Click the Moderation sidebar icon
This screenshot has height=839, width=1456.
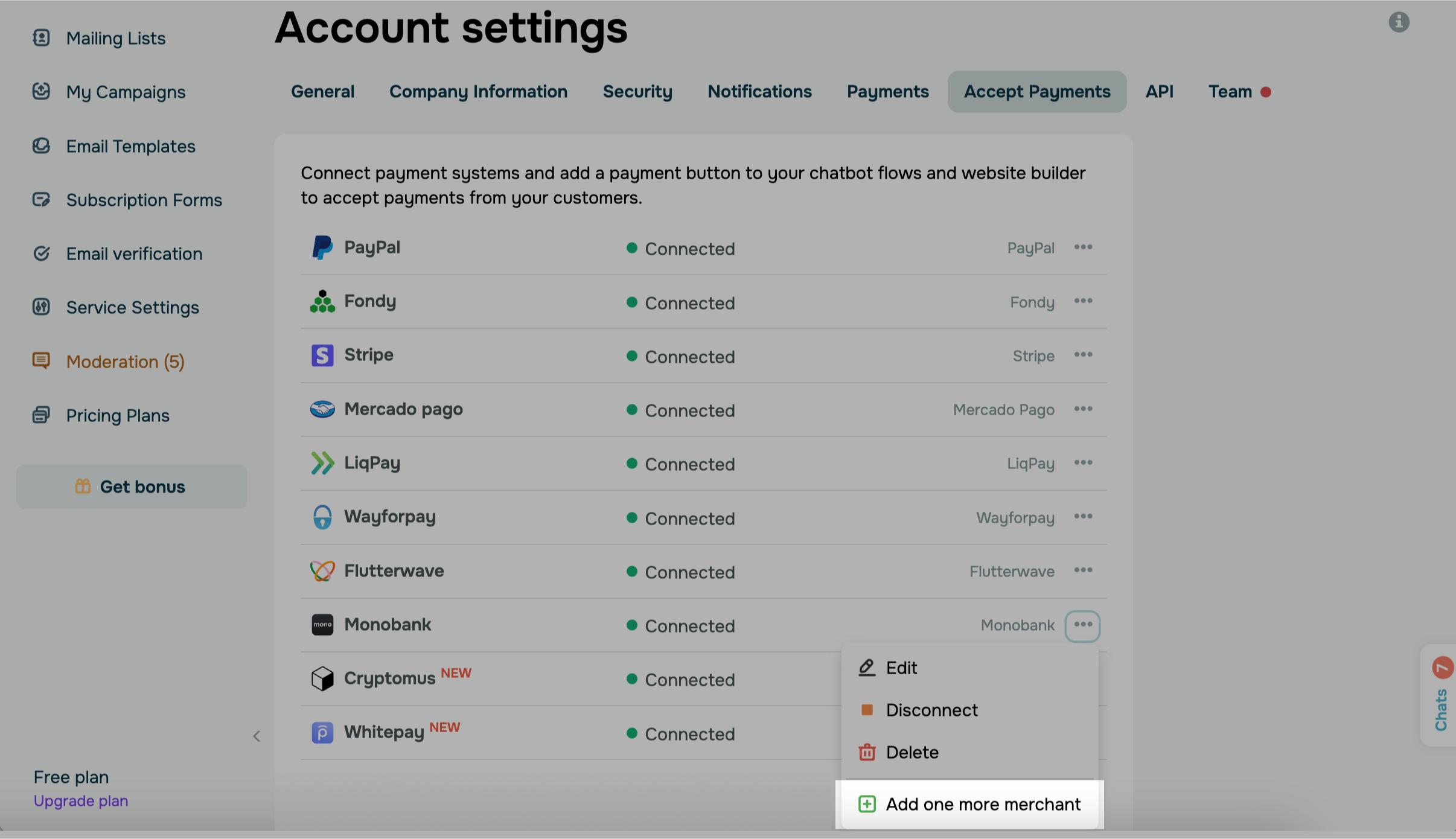point(41,361)
